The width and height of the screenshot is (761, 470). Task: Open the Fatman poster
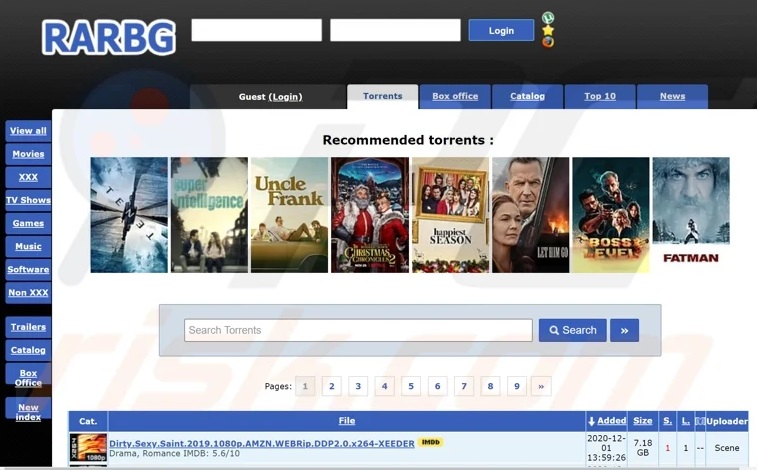coord(691,215)
